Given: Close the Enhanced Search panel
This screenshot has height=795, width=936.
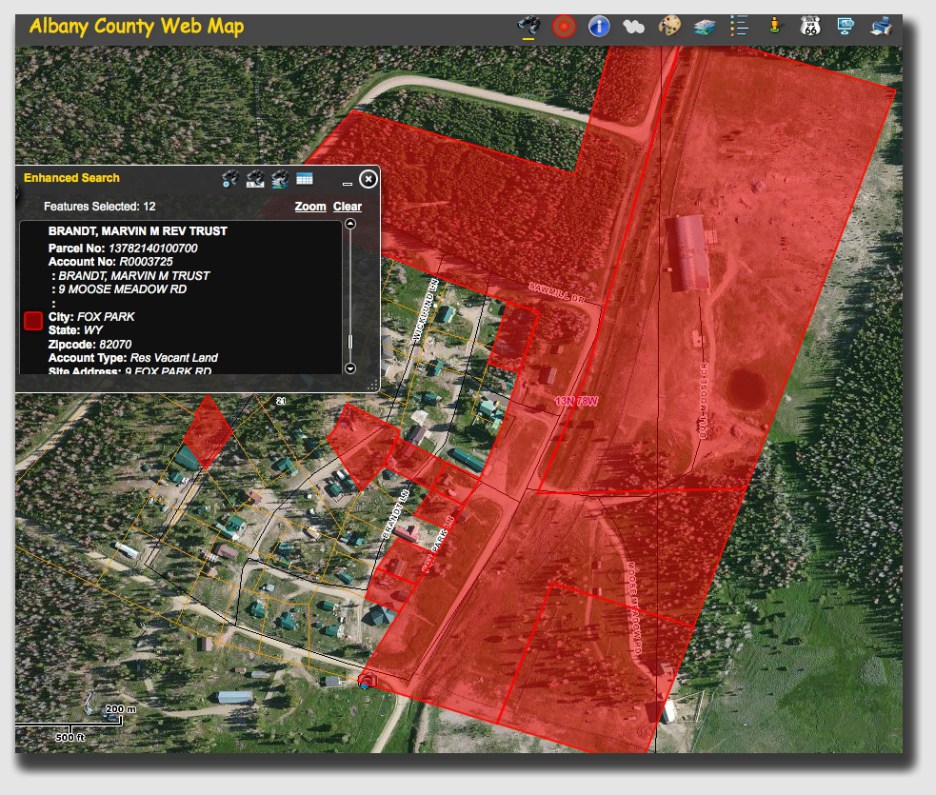Looking at the screenshot, I should (x=368, y=179).
